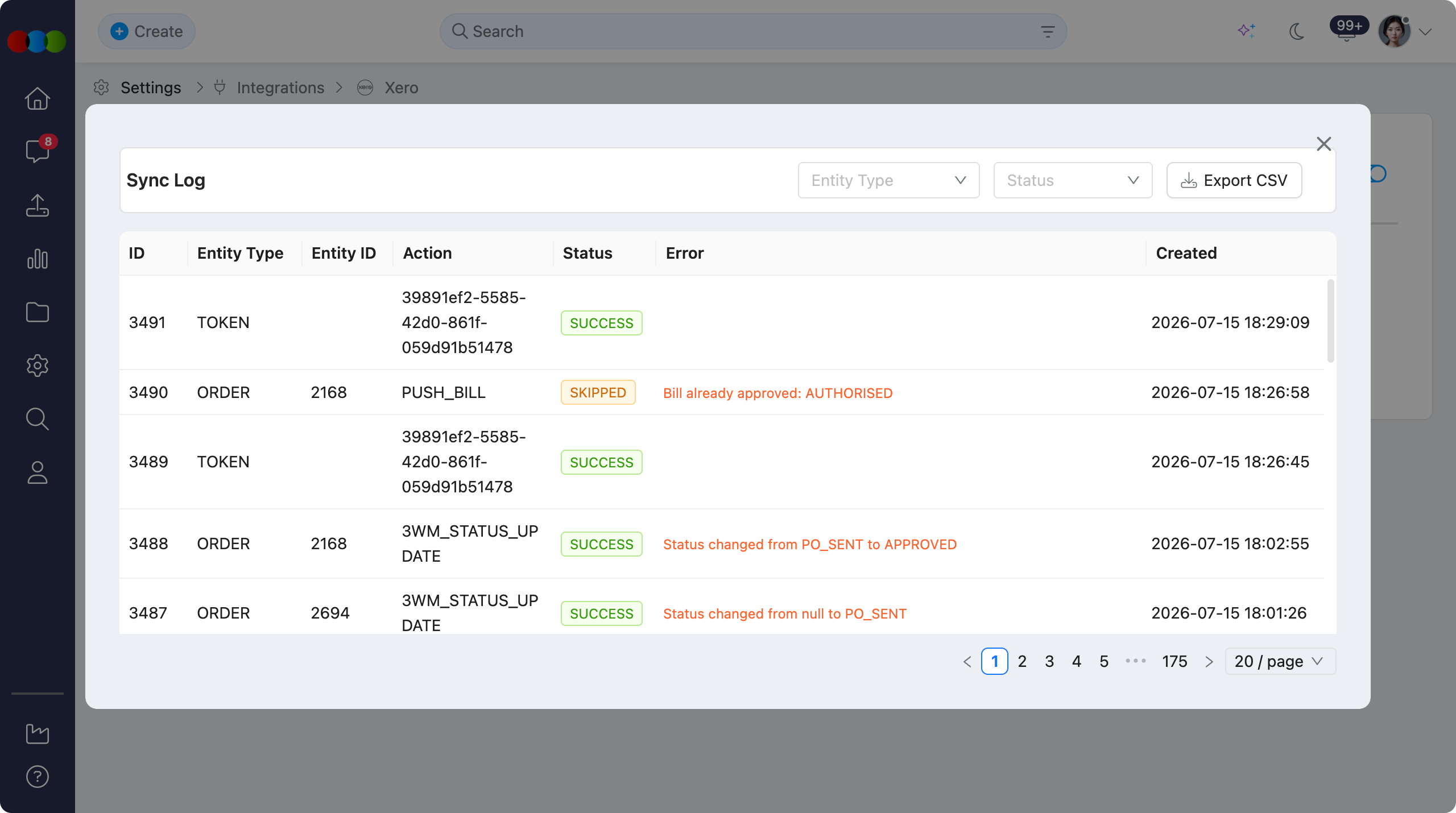The image size is (1456, 813).
Task: Go to next page arrow
Action: click(1209, 661)
